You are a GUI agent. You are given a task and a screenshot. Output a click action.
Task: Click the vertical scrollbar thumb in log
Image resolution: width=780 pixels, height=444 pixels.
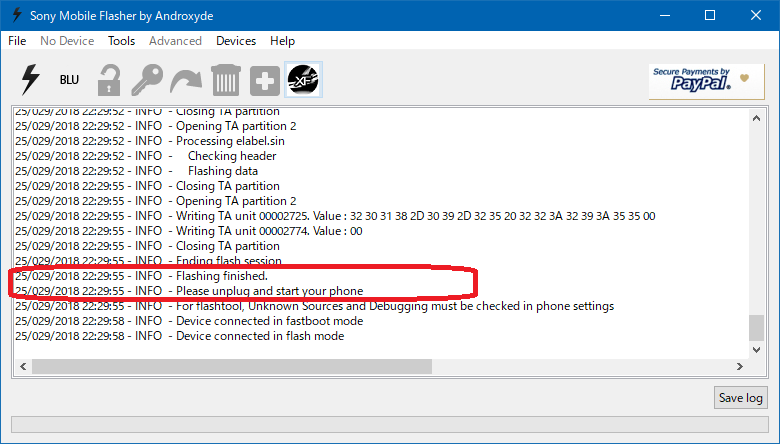757,328
